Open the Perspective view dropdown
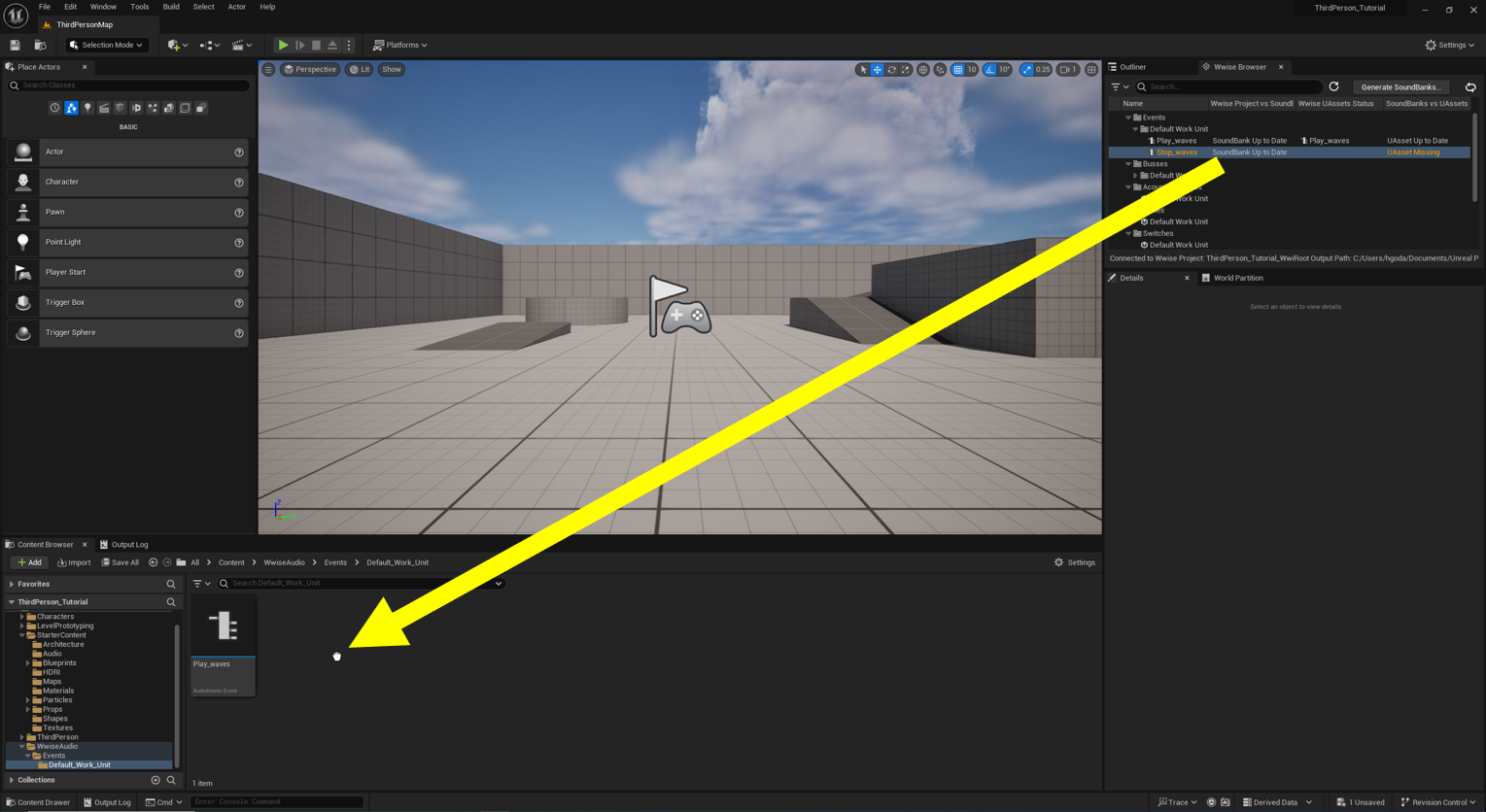 (x=308, y=69)
